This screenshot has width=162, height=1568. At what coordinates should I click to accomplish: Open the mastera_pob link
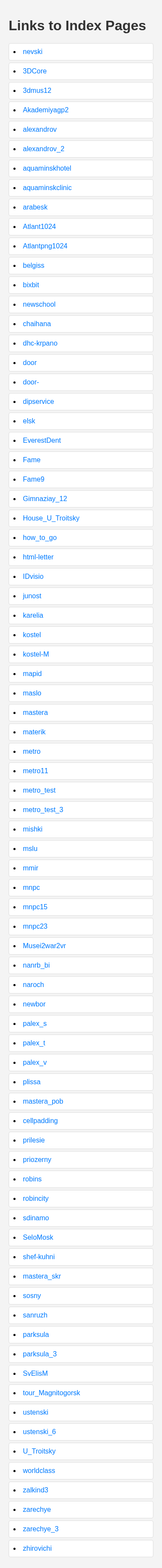tap(43, 1101)
